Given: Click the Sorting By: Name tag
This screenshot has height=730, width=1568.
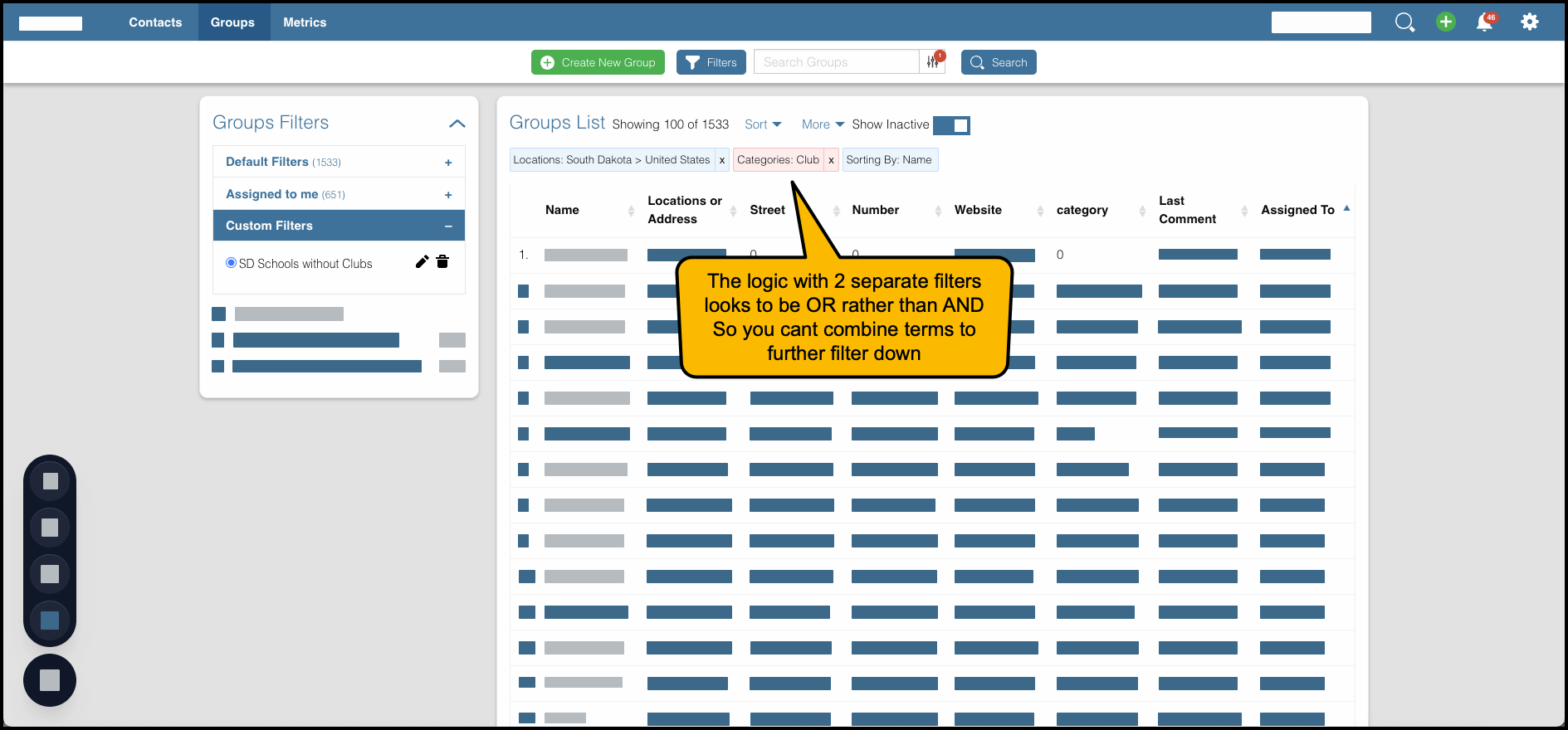Looking at the screenshot, I should tap(890, 160).
